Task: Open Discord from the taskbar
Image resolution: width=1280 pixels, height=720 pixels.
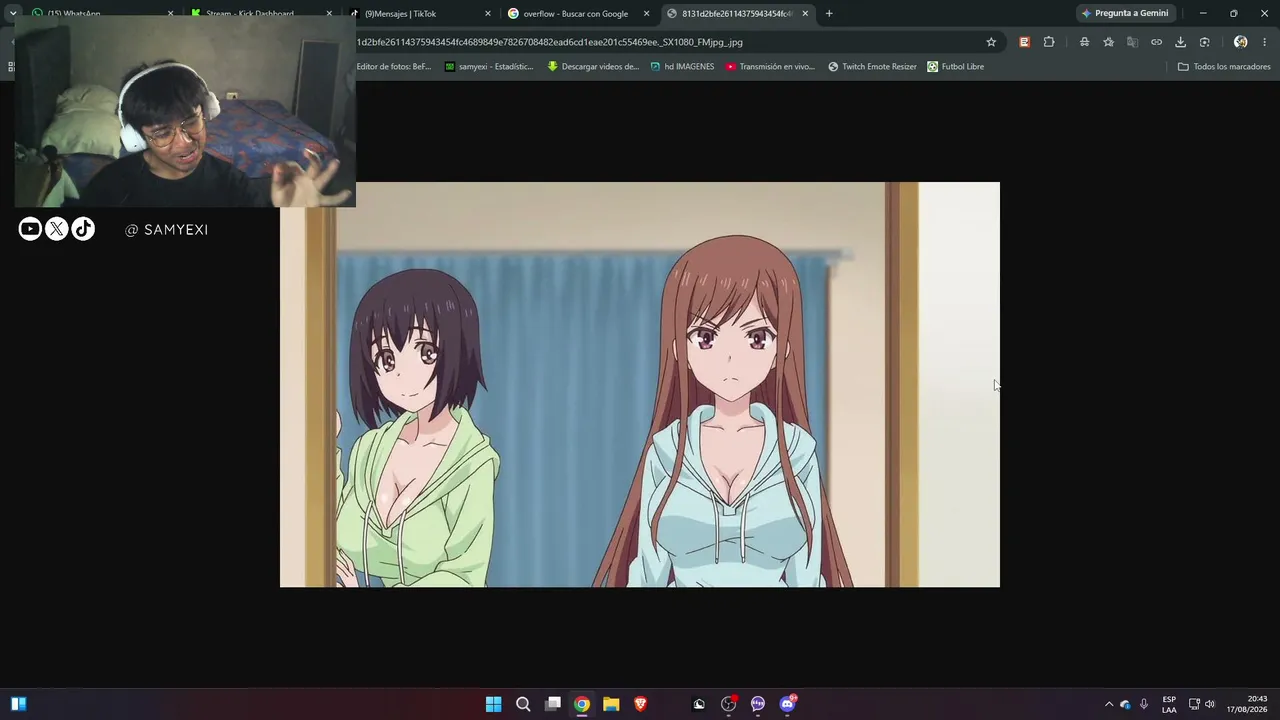Action: [788, 704]
